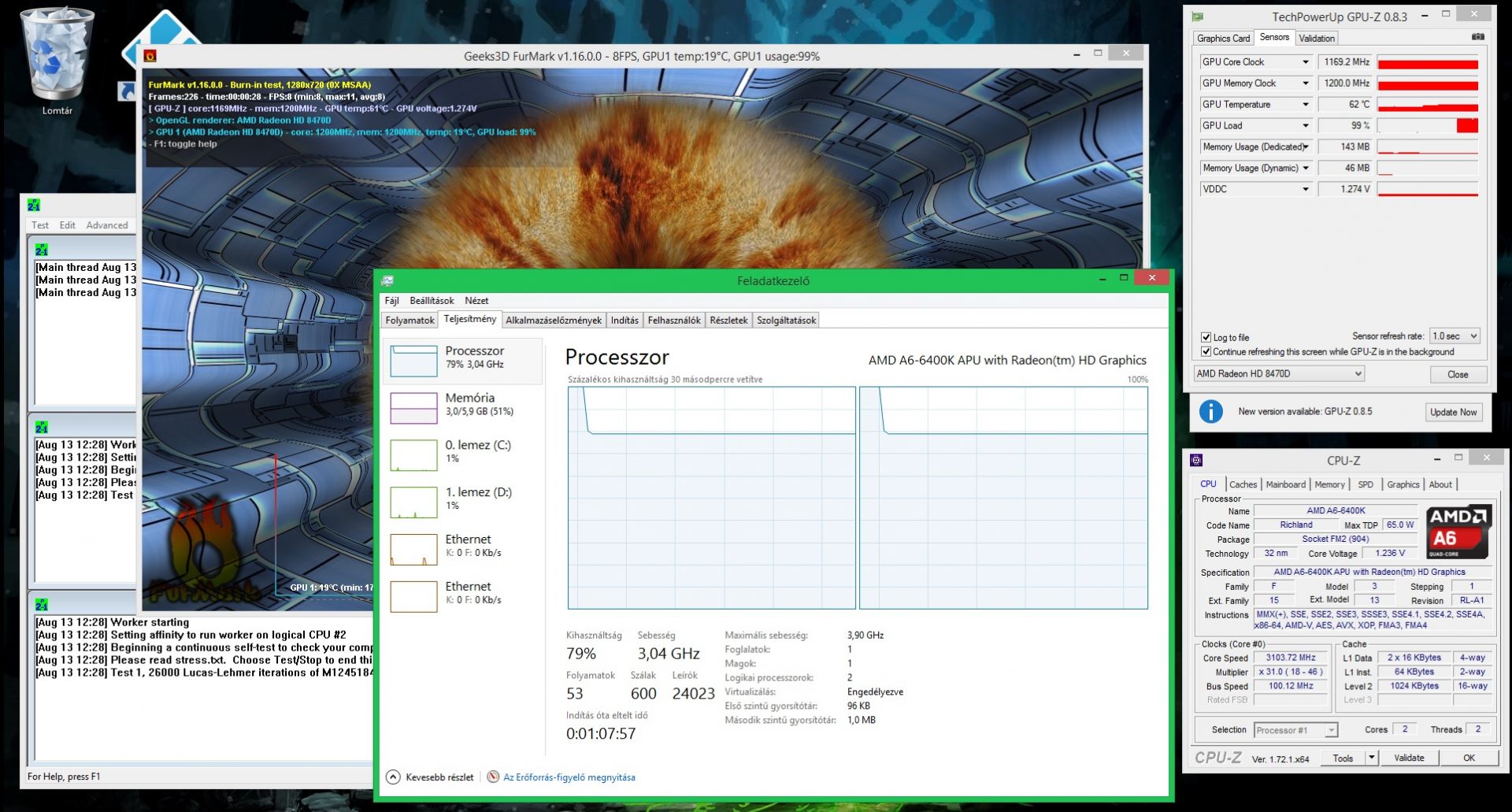Click the Update Now button
Screen dimensions: 1512x812
click(x=1454, y=412)
